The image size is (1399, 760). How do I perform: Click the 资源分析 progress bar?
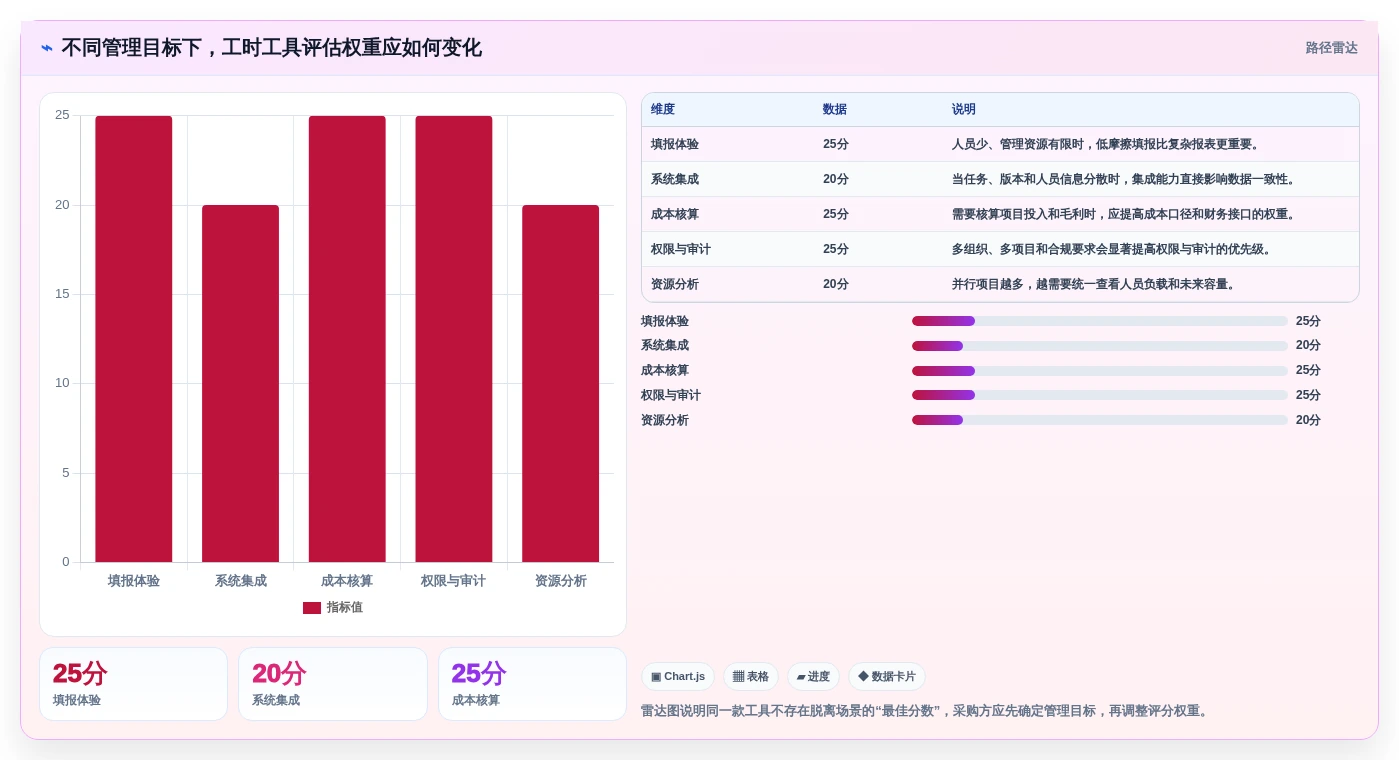point(1100,420)
